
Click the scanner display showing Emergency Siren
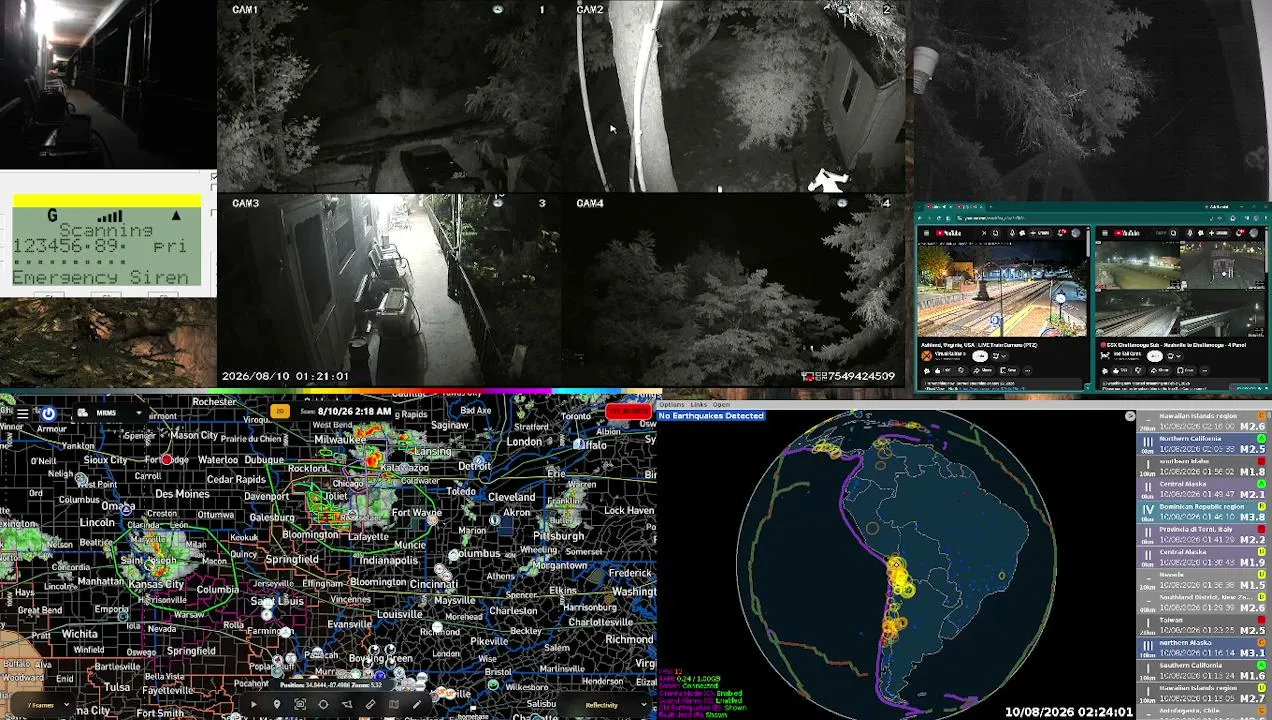(x=107, y=247)
